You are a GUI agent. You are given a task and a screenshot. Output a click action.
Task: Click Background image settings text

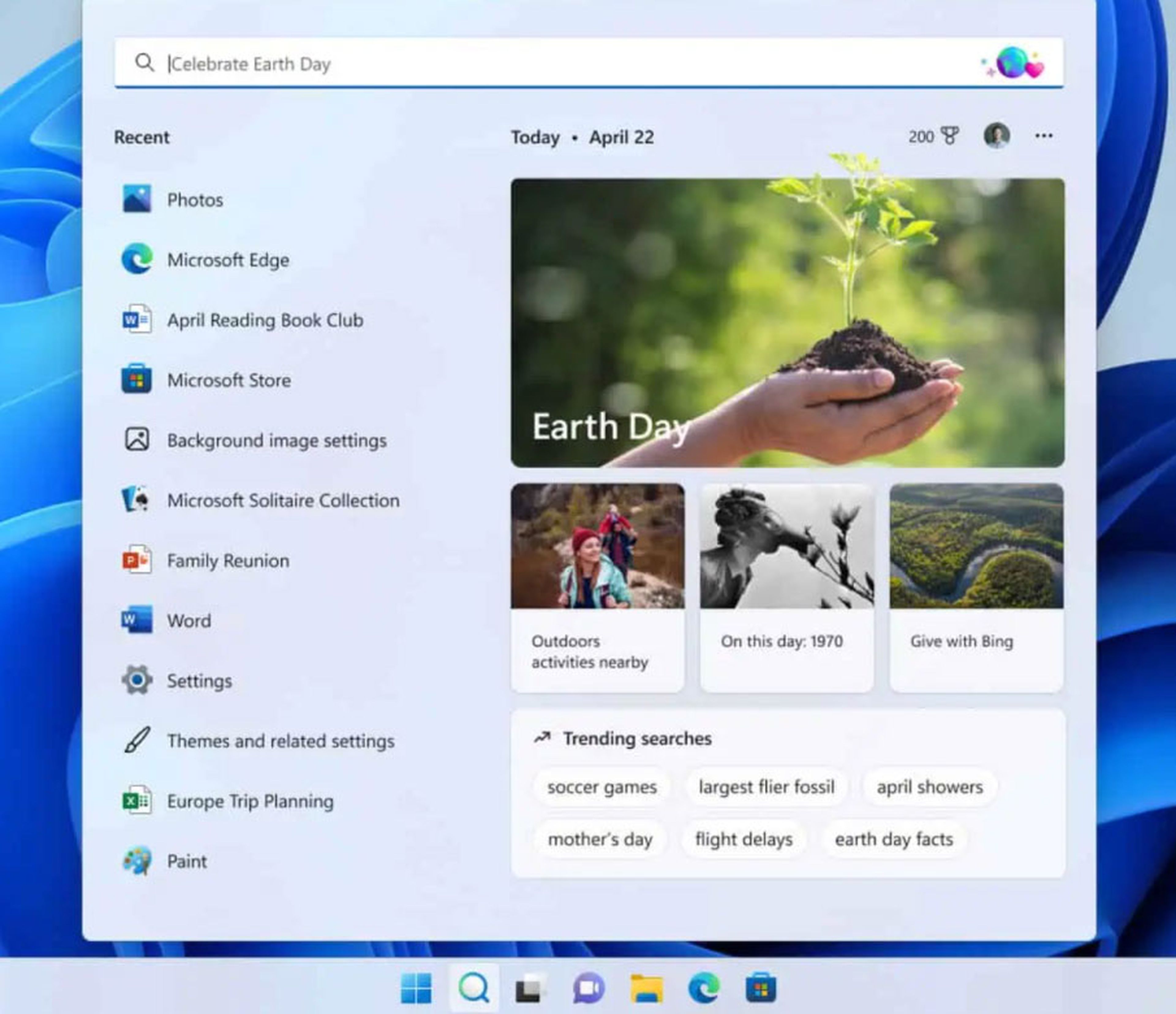[277, 441]
